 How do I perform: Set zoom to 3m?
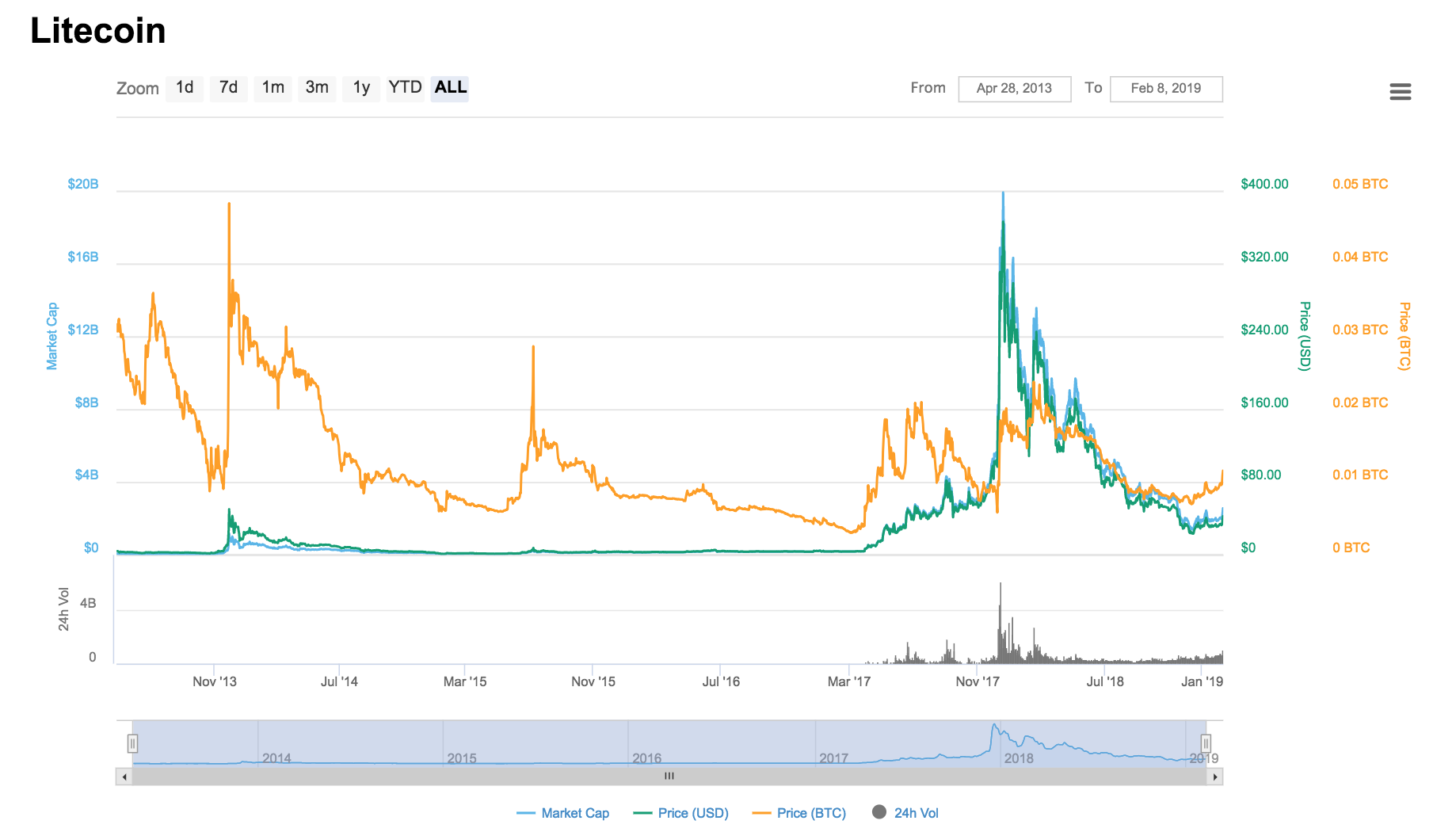tap(317, 88)
